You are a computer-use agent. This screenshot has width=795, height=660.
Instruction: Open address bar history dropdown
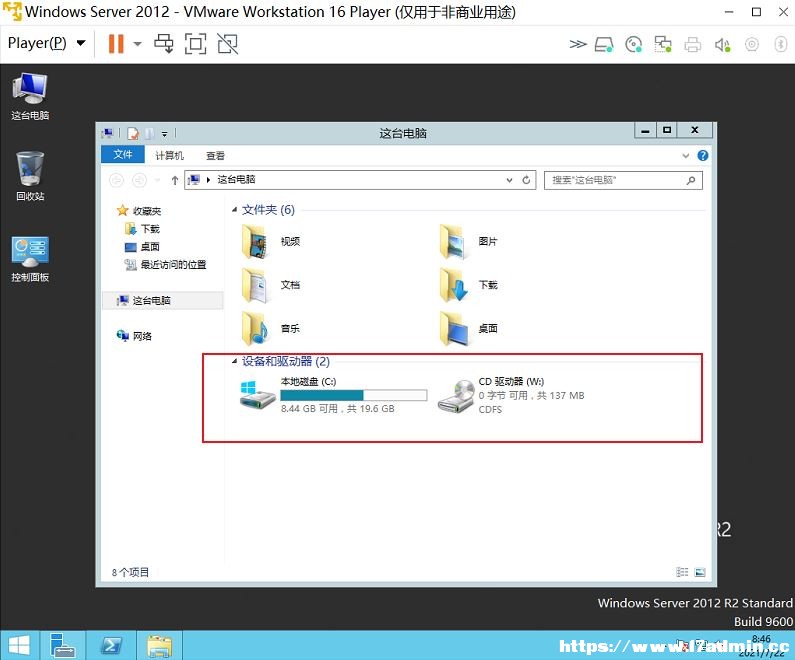tap(509, 180)
